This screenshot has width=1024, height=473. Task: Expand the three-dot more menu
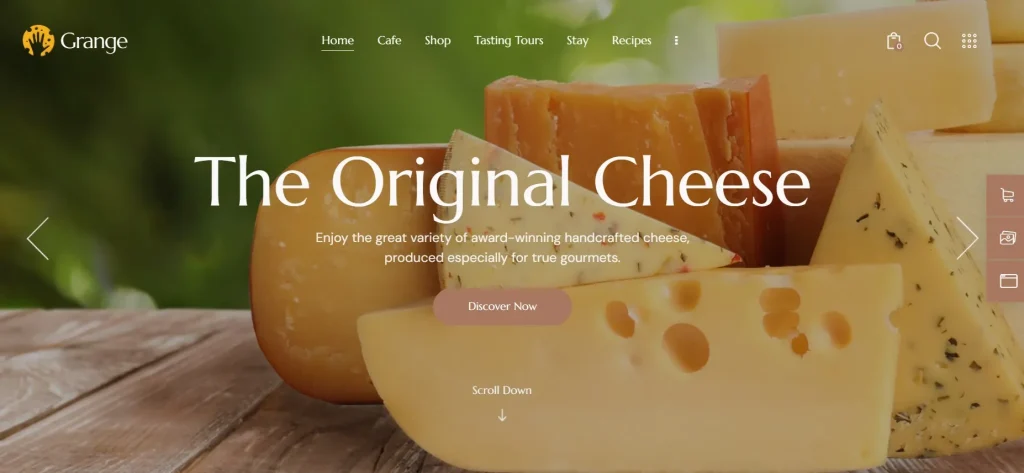pyautogui.click(x=676, y=41)
